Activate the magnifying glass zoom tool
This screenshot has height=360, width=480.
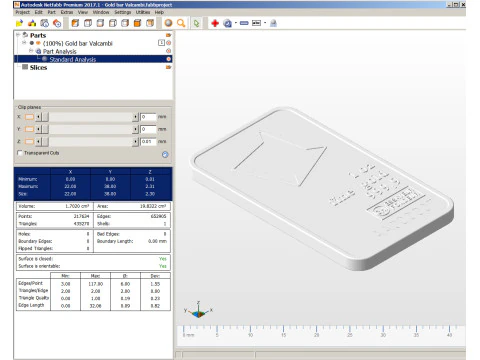tap(181, 23)
